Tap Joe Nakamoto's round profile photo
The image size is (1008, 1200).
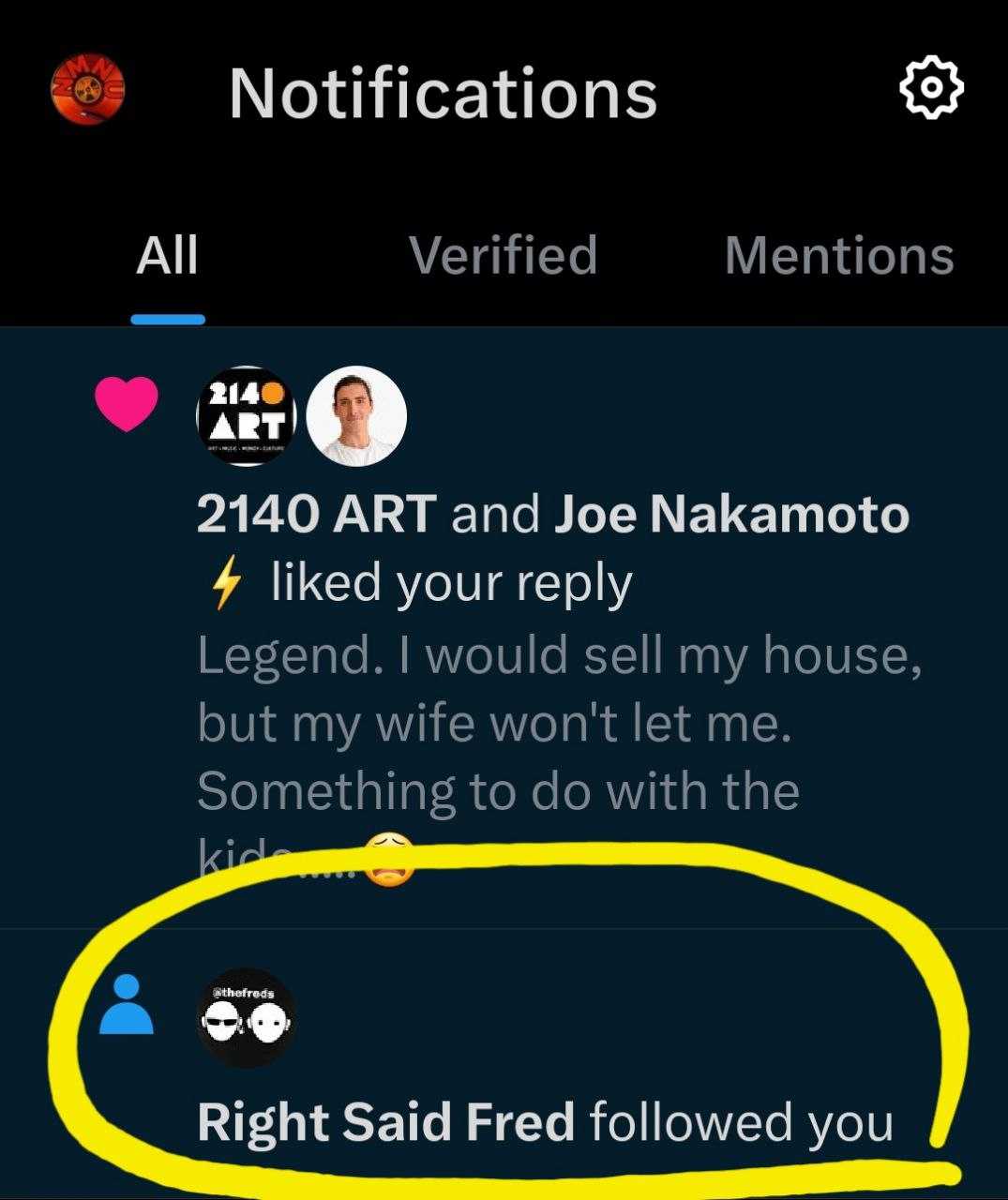point(356,416)
